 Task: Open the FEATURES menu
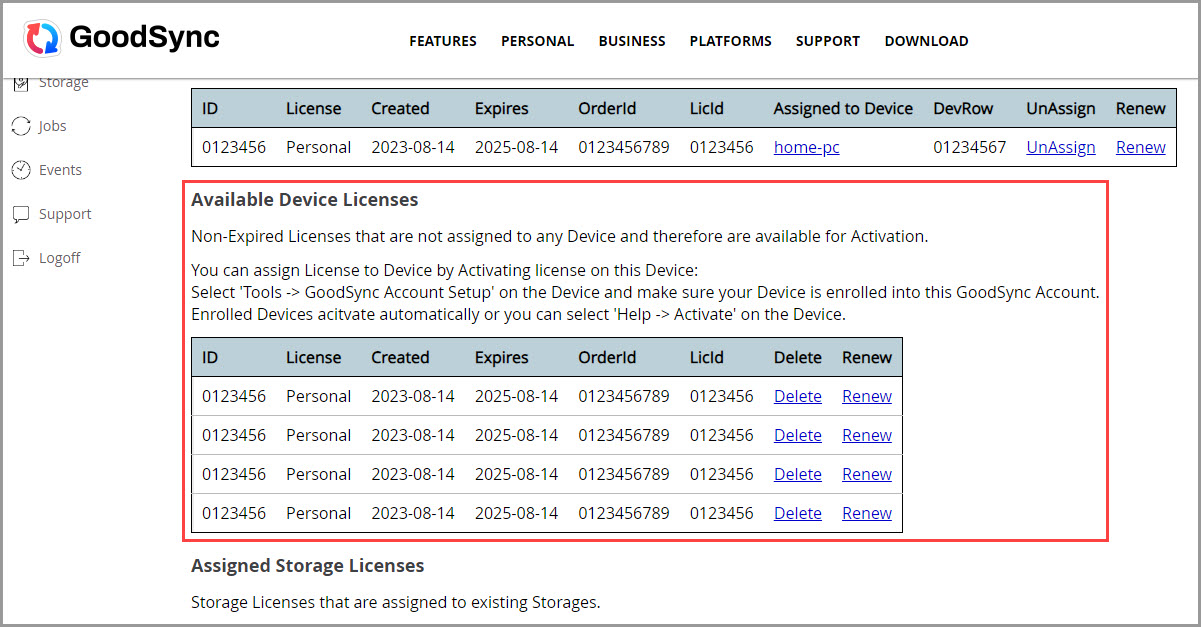tap(442, 41)
